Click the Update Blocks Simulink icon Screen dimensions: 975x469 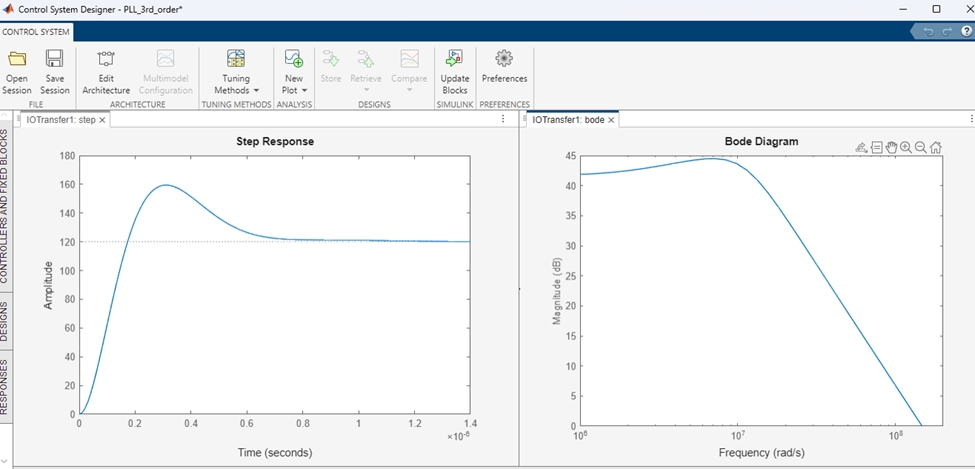click(x=455, y=59)
